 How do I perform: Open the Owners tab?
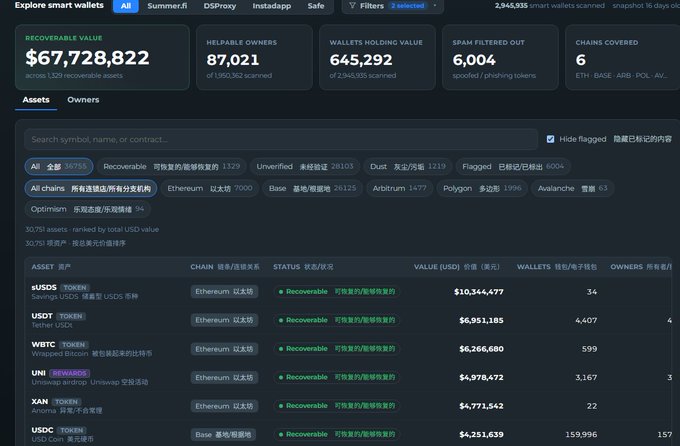(83, 100)
